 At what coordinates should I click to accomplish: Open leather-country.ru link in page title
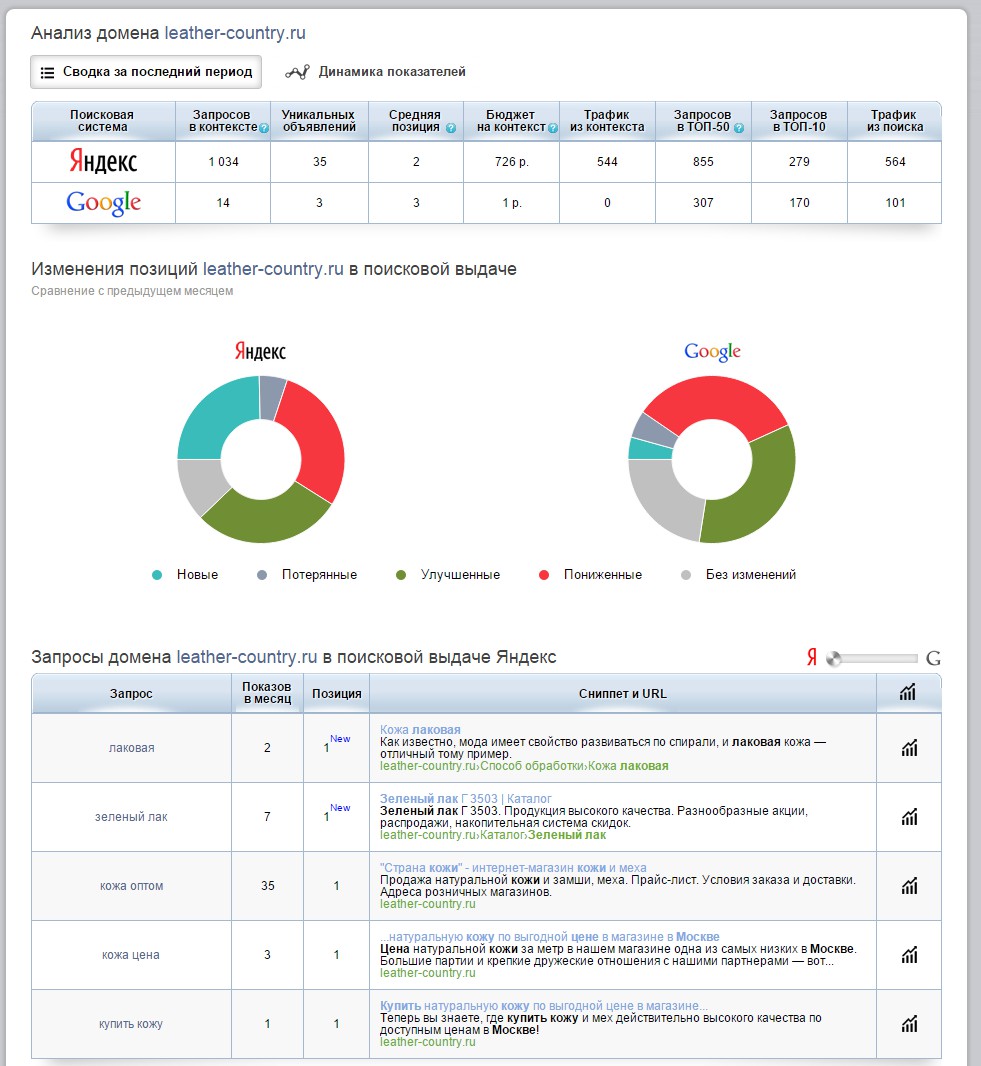(x=235, y=33)
